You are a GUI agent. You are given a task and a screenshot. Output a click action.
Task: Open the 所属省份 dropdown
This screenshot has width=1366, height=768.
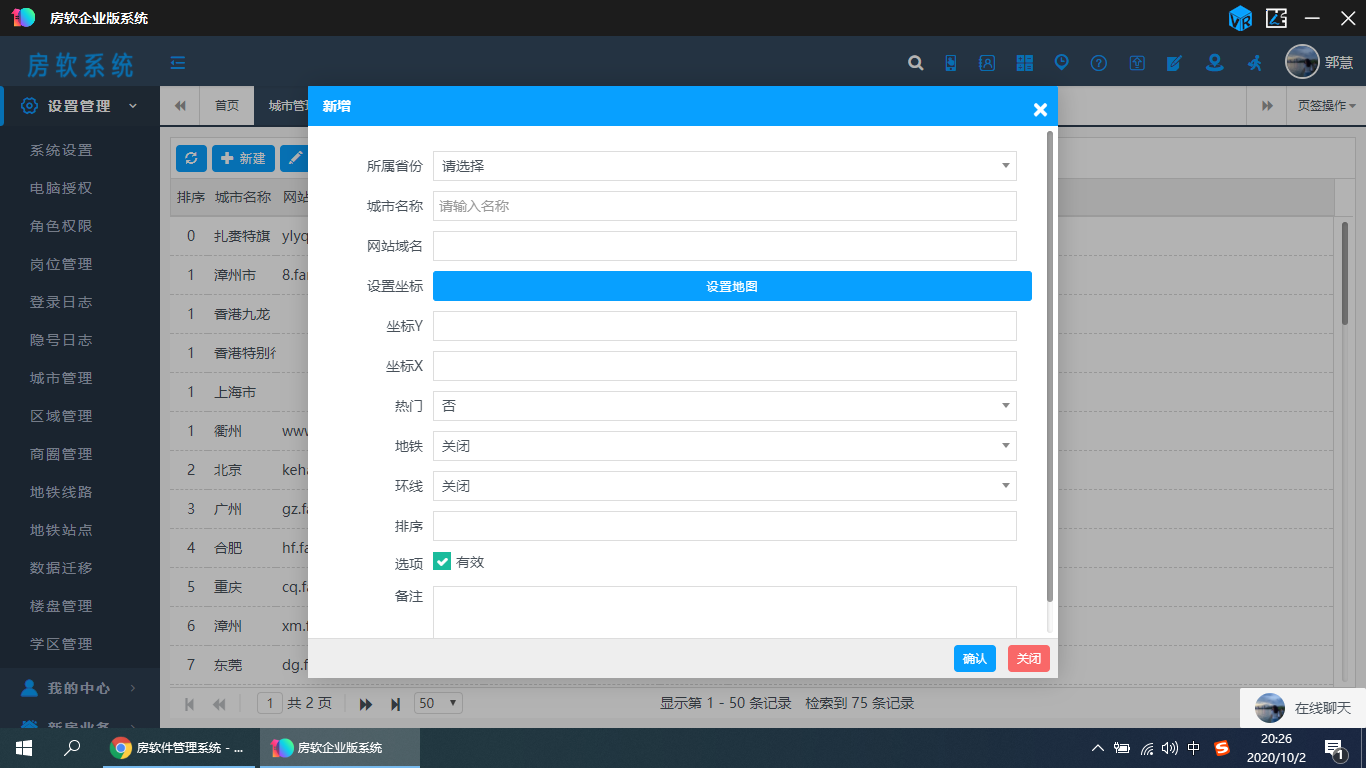(x=725, y=166)
